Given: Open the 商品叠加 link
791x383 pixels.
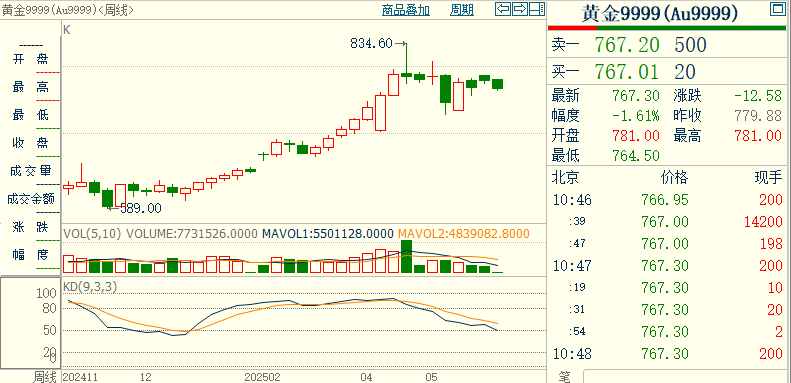Looking at the screenshot, I should [x=406, y=10].
